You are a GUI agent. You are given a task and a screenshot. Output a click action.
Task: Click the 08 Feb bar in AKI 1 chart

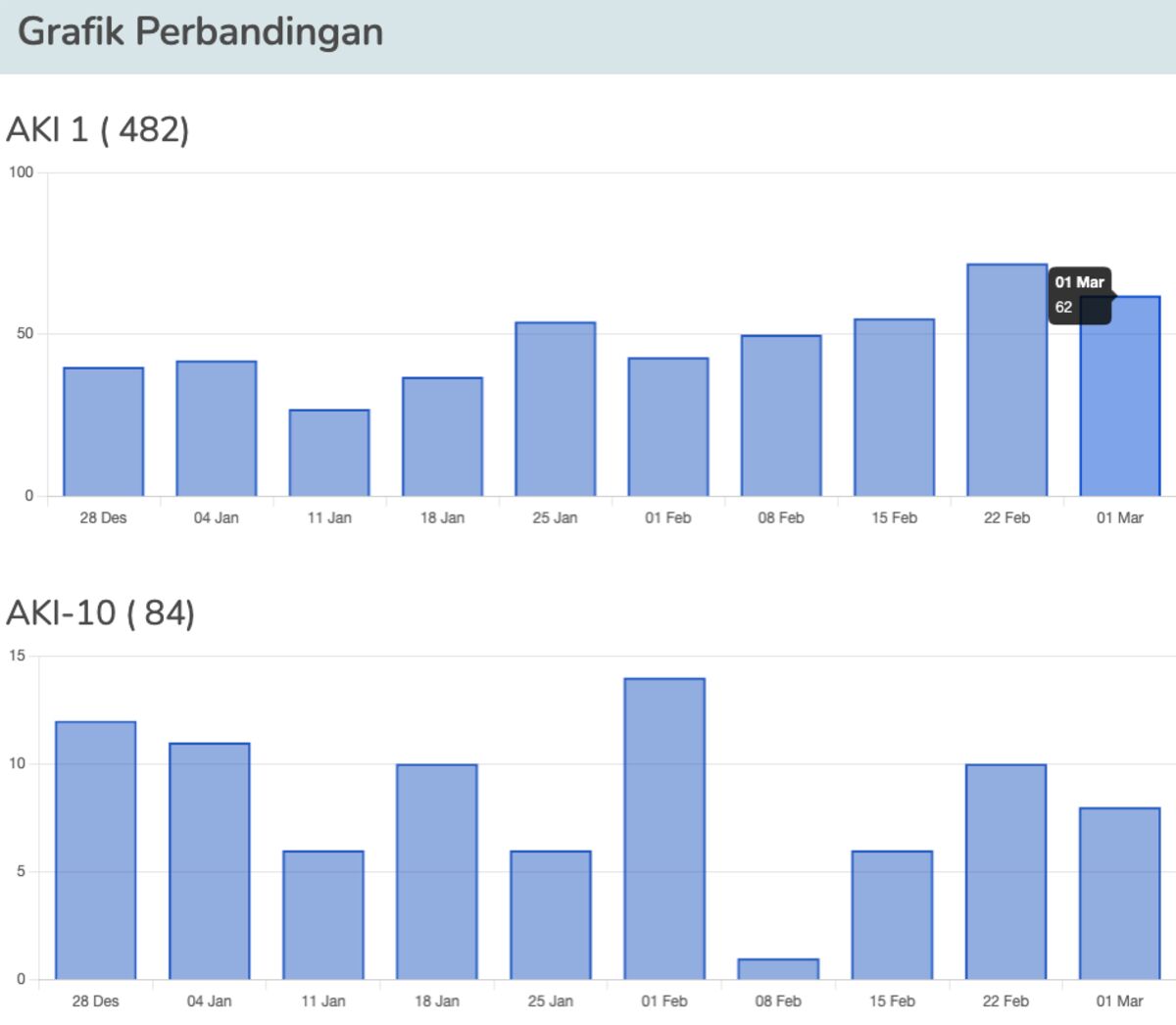point(781,416)
